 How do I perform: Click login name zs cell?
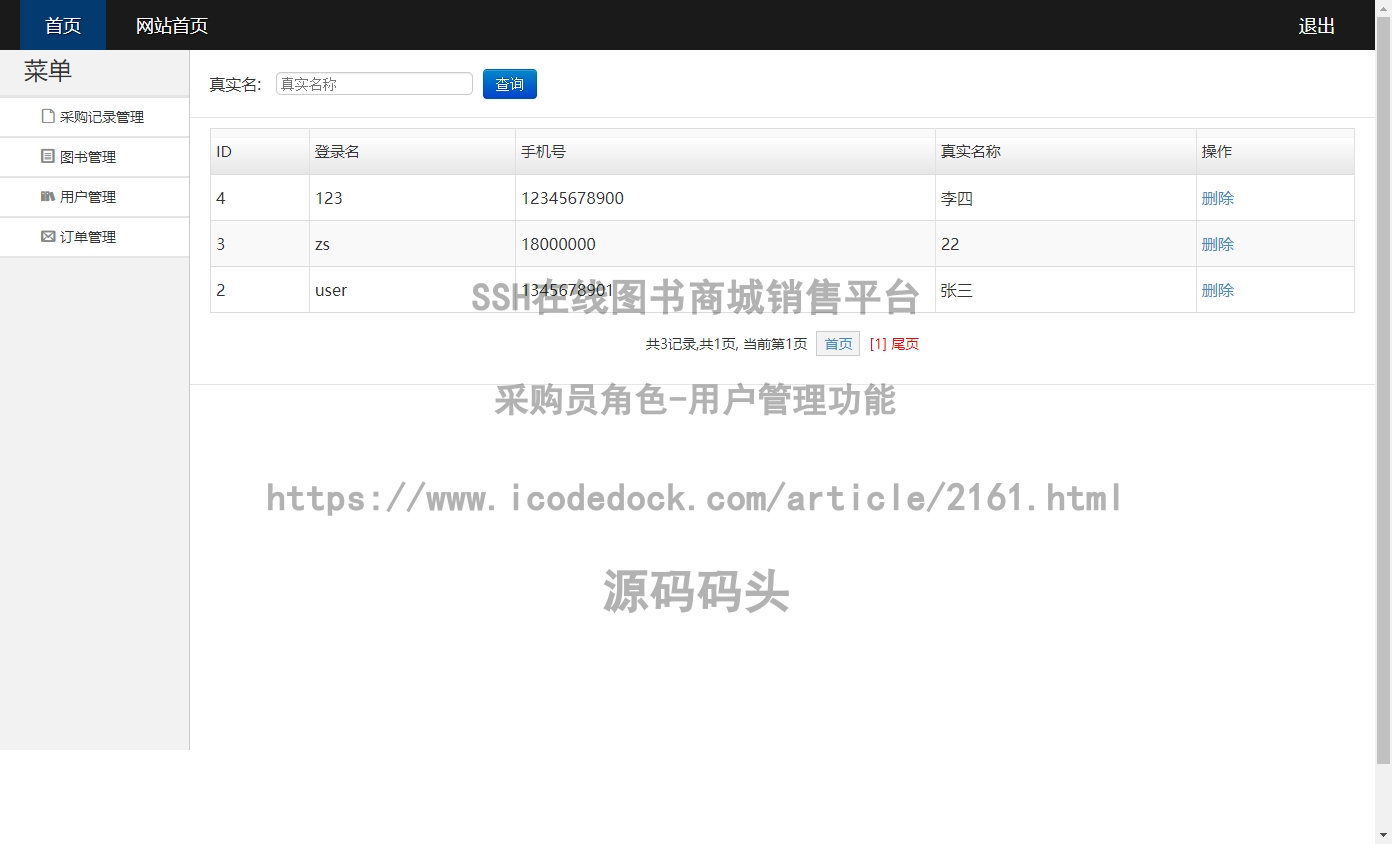tap(412, 244)
